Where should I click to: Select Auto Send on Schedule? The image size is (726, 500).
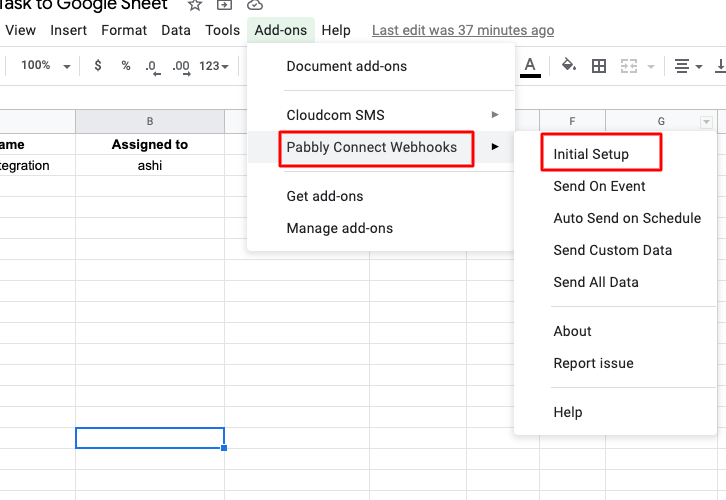pos(615,218)
